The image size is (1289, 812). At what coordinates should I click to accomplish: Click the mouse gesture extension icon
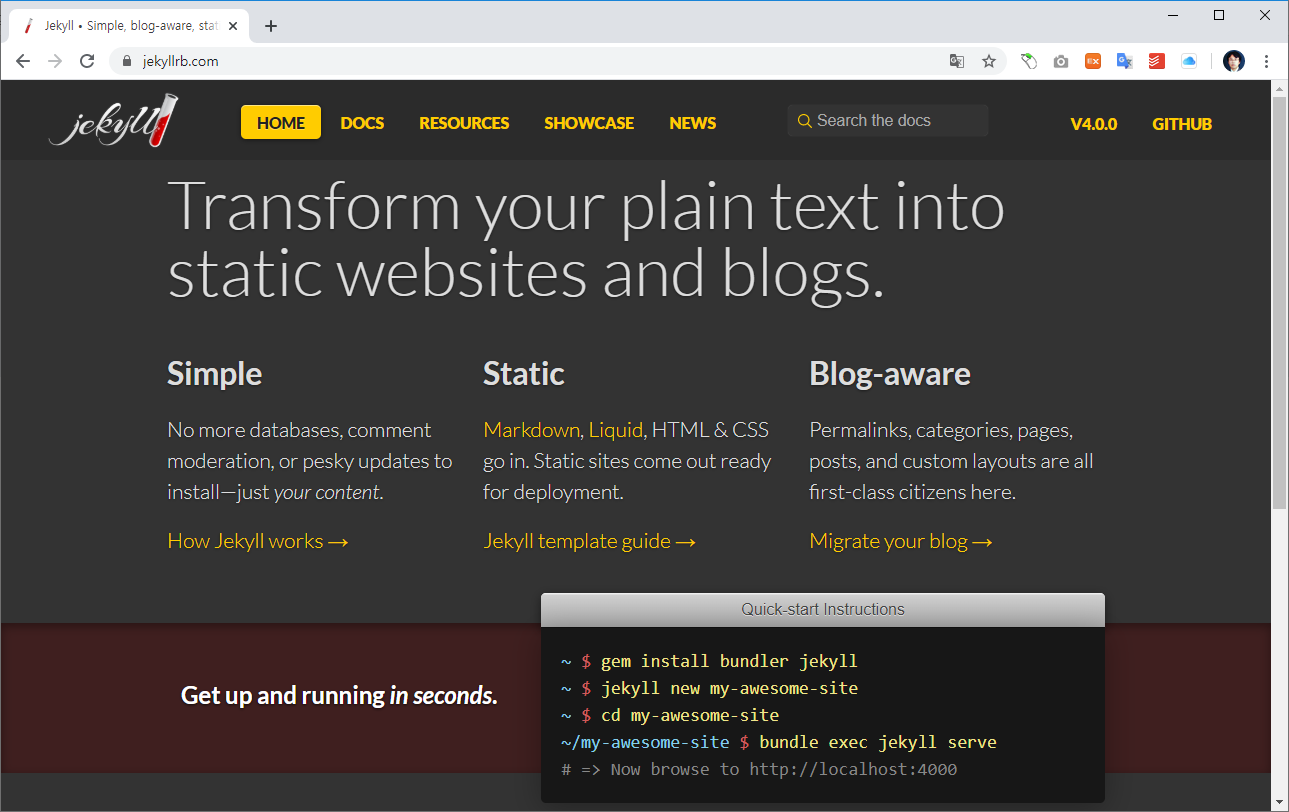click(1029, 61)
